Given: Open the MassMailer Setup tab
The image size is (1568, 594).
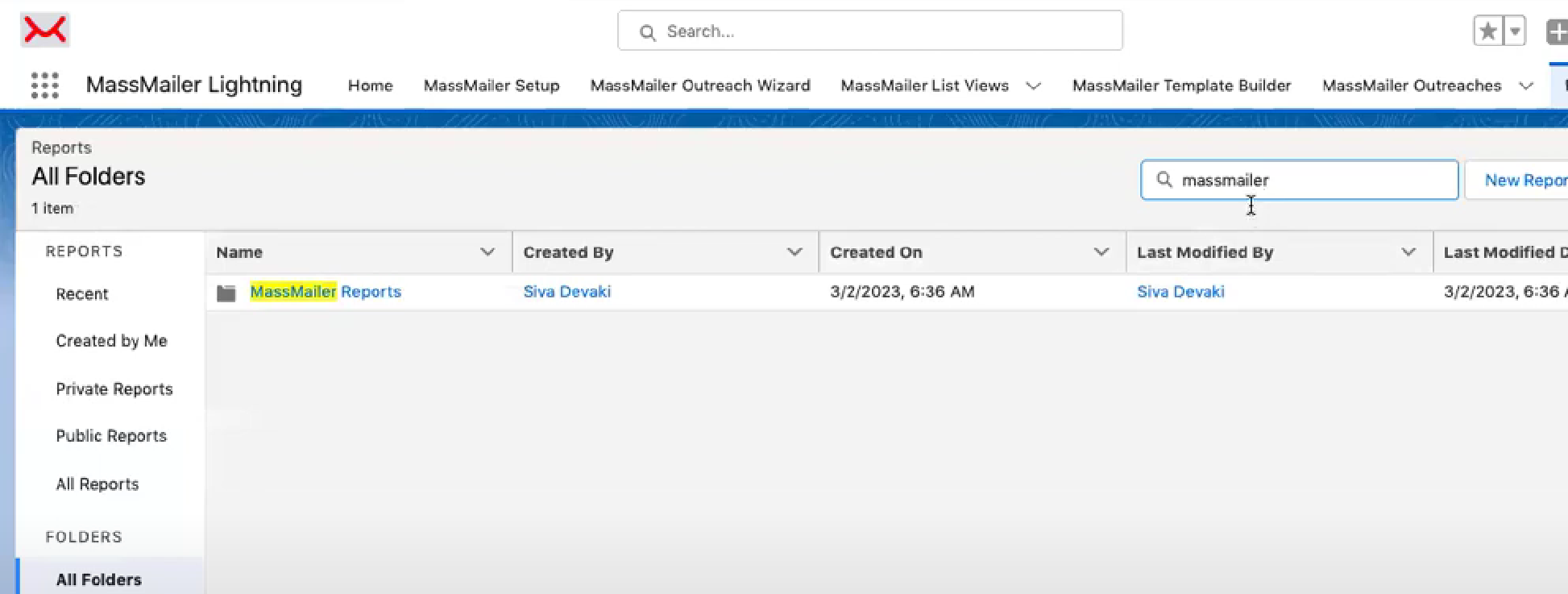Looking at the screenshot, I should point(492,85).
